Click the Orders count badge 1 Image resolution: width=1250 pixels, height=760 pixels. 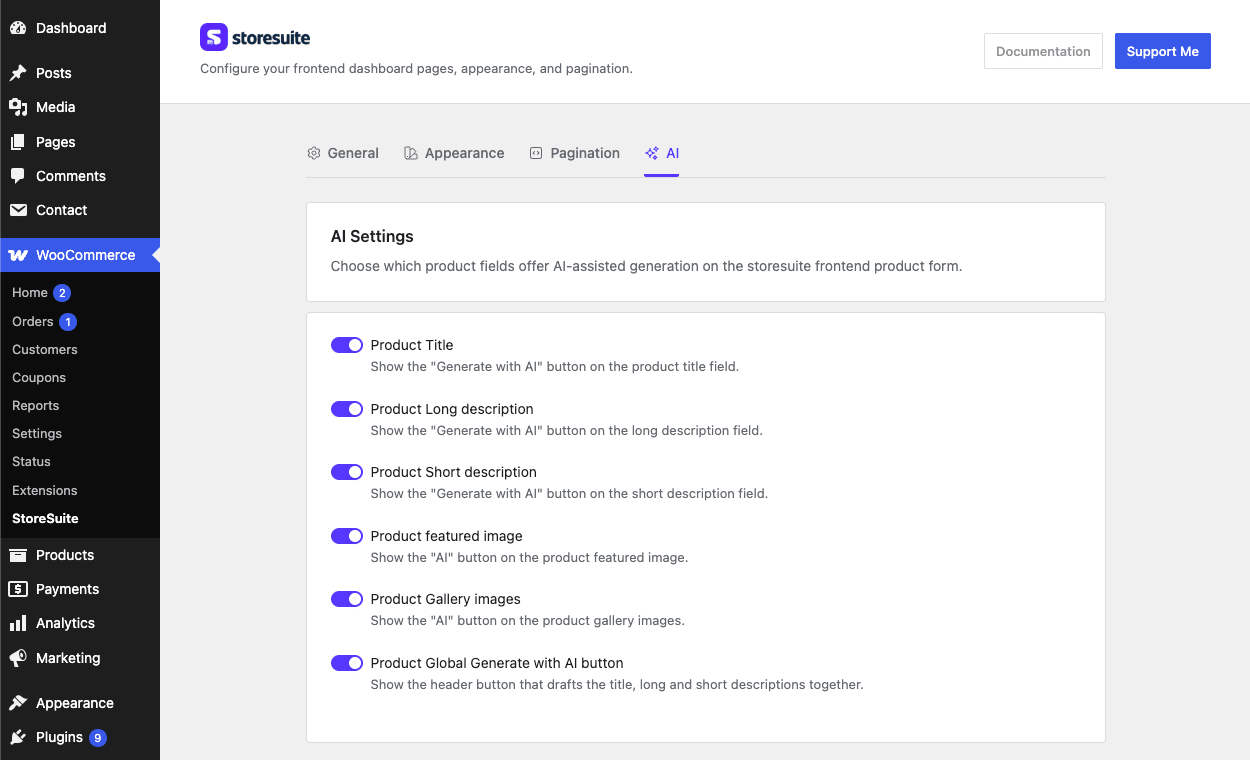pos(68,322)
